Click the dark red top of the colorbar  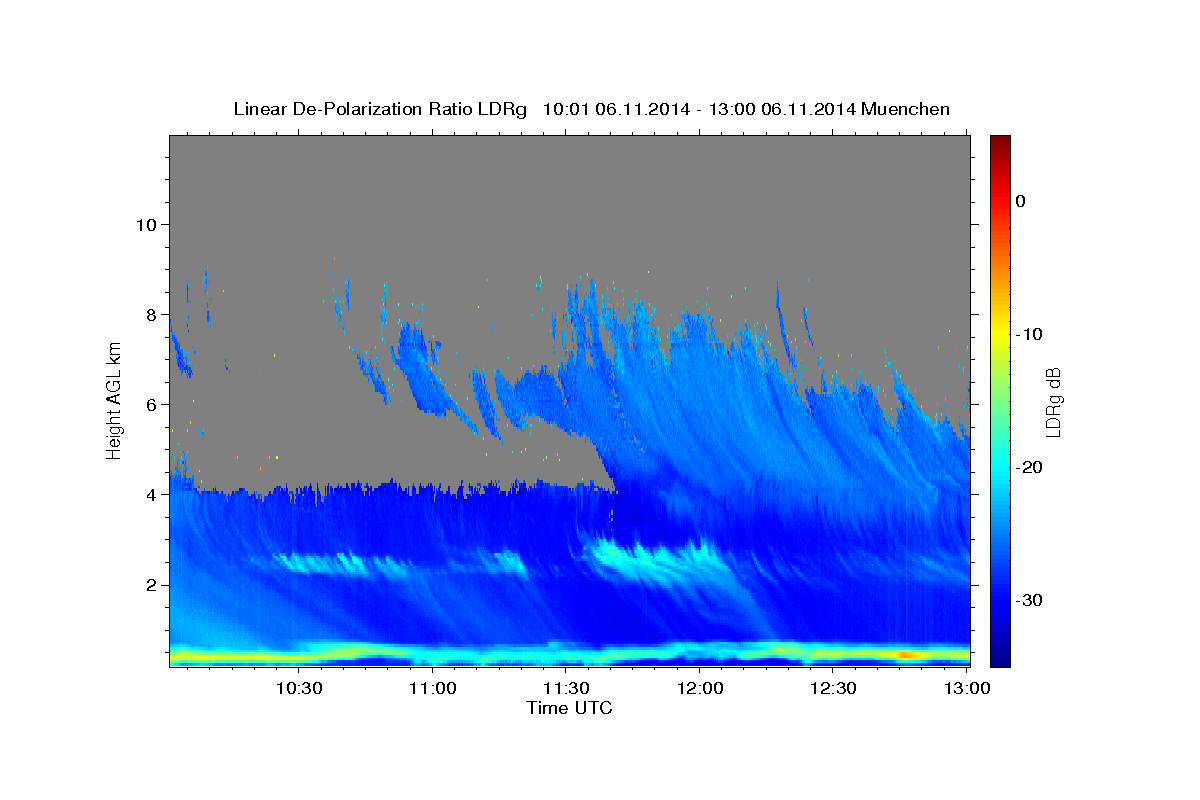1000,143
